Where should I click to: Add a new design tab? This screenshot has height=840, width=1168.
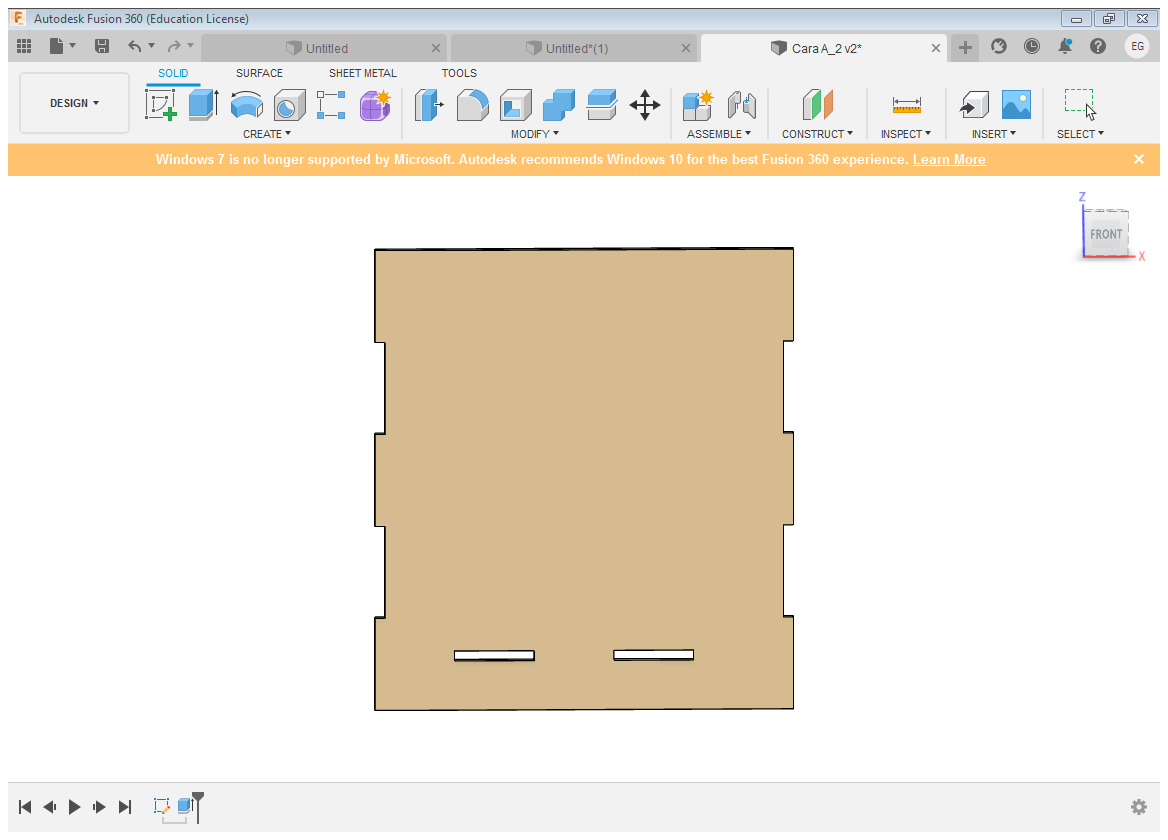[965, 48]
